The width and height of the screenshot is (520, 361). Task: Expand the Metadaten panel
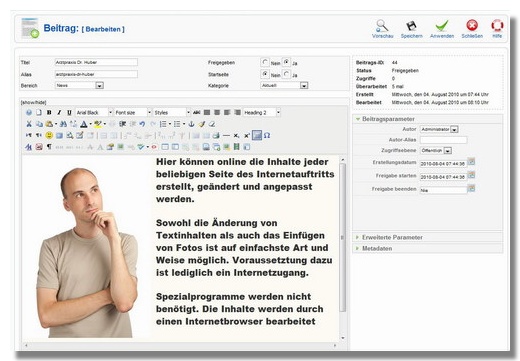377,248
